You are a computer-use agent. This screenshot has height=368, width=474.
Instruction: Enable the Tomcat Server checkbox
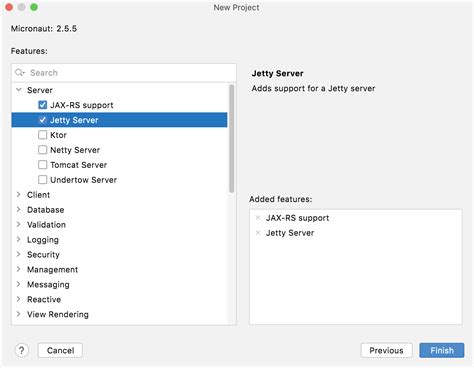[43, 165]
